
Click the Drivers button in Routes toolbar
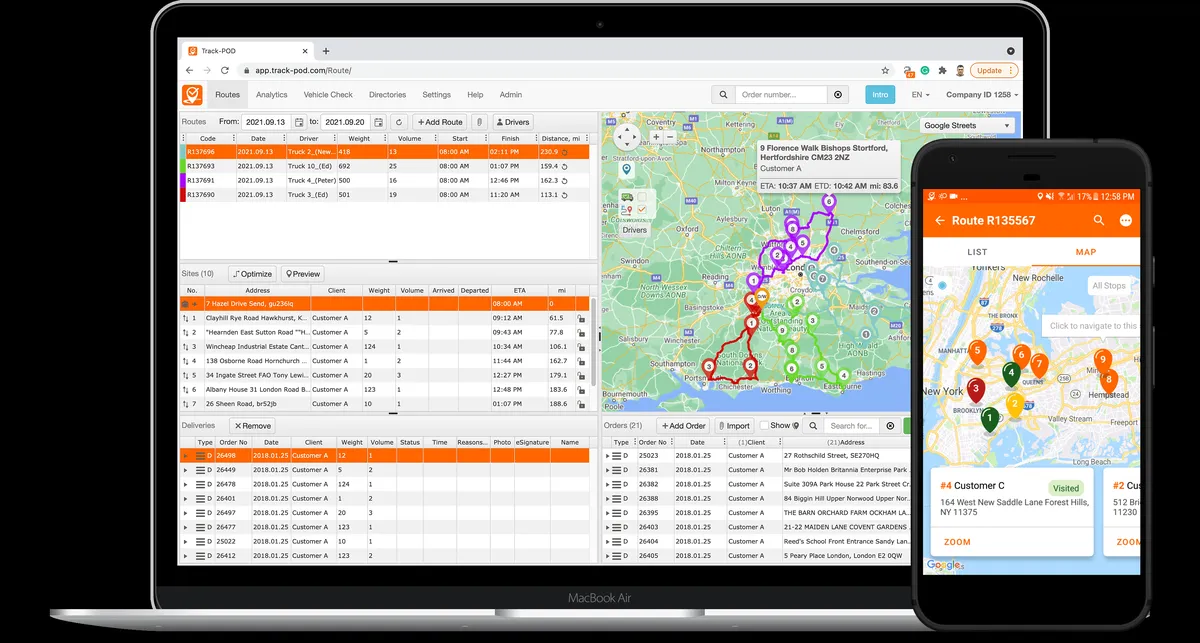click(514, 122)
